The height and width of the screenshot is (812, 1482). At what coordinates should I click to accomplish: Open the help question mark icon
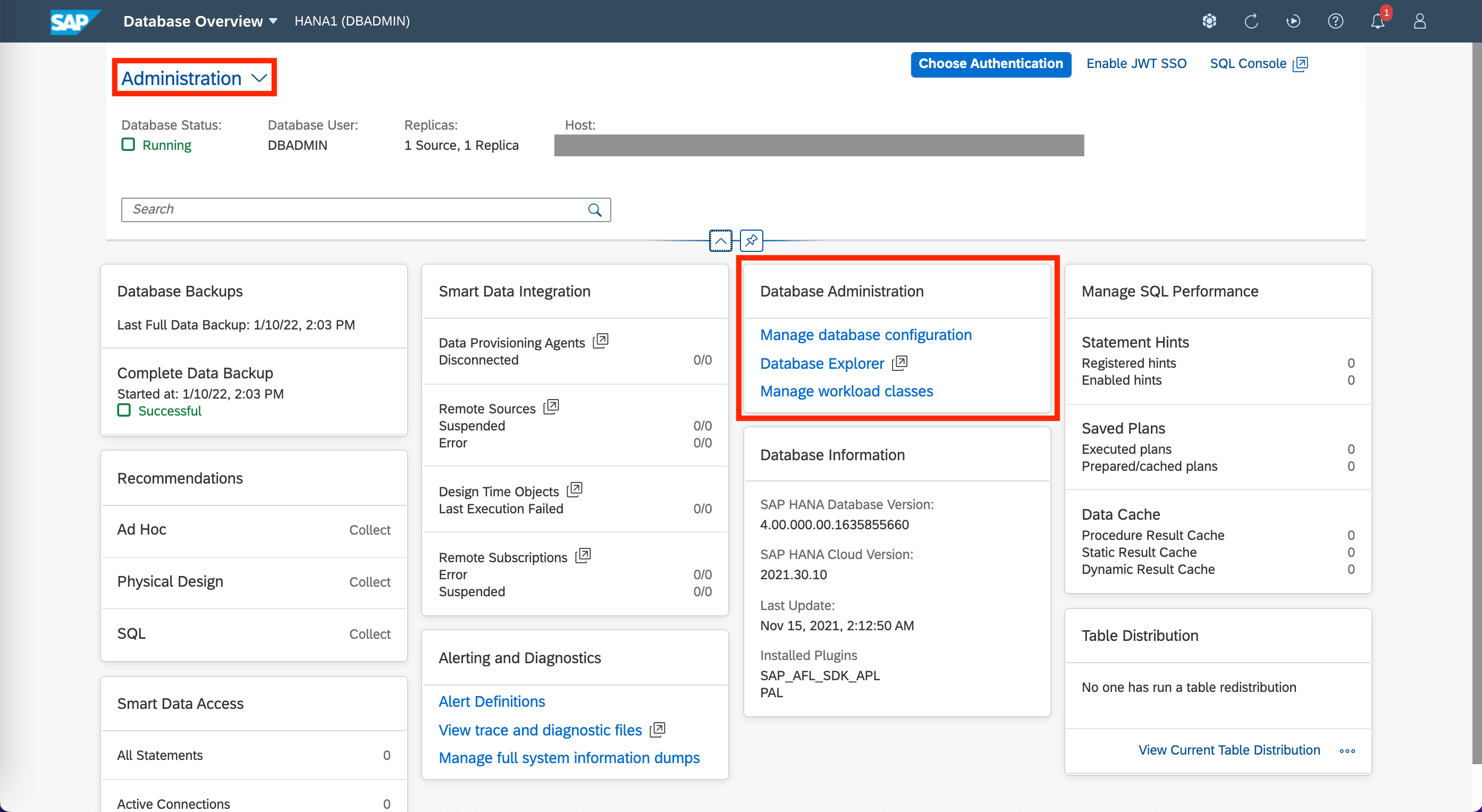click(x=1335, y=21)
